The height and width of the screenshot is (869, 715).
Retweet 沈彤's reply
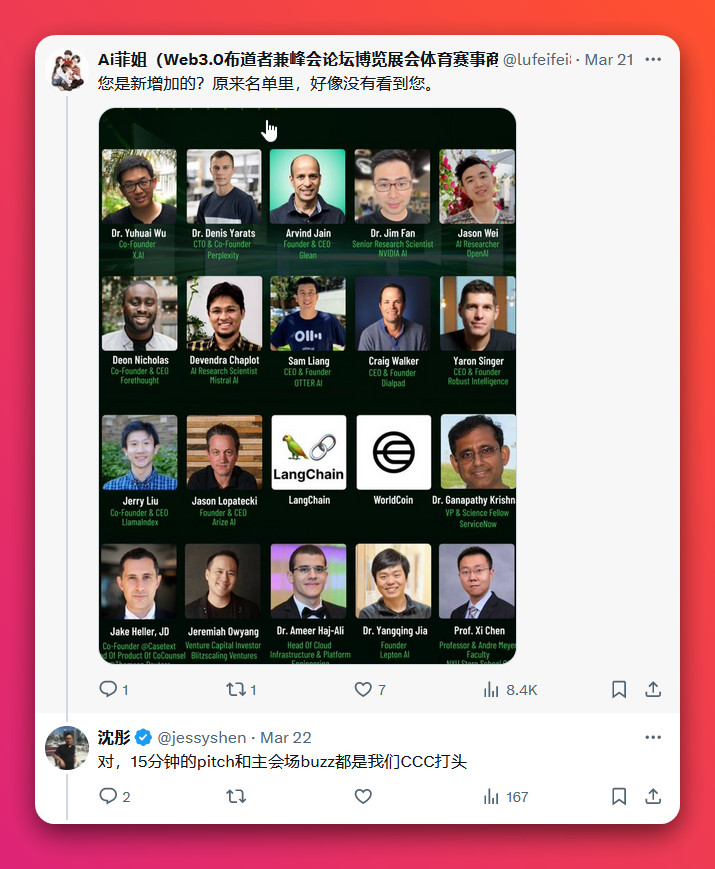coord(236,796)
